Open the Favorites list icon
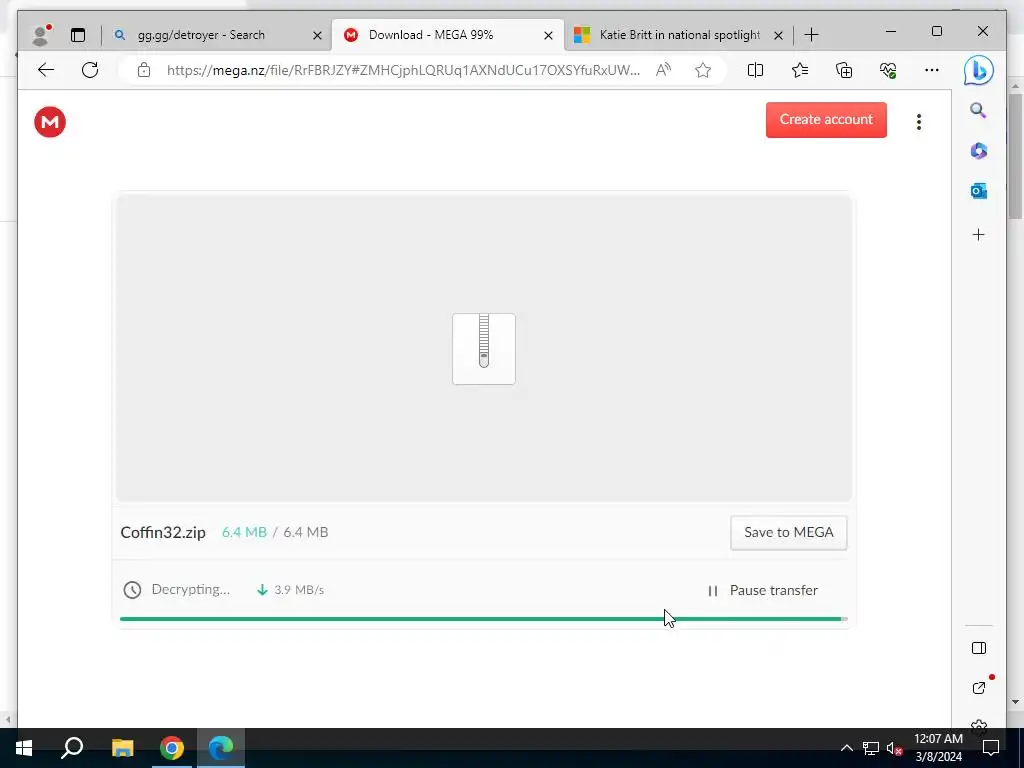The width and height of the screenshot is (1024, 768). point(799,70)
